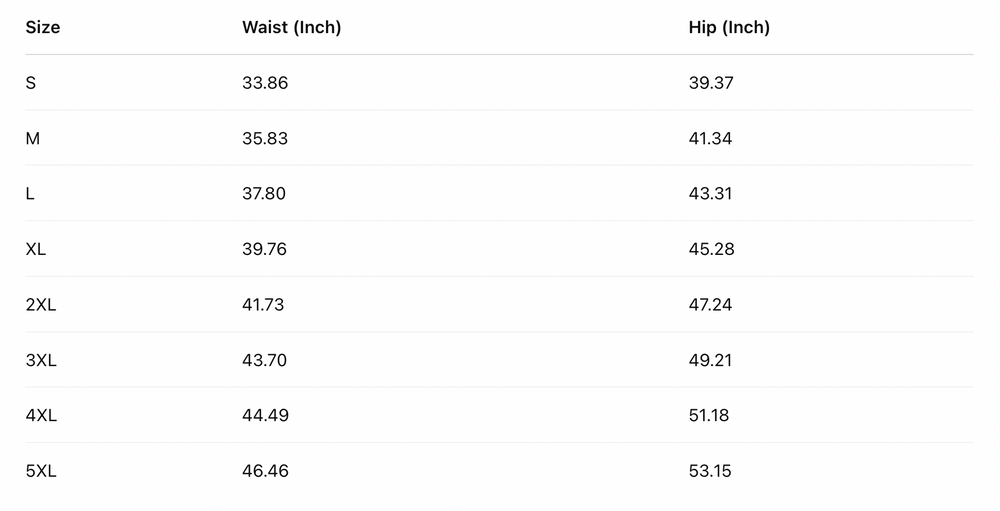Click hip value 49.21

click(x=710, y=360)
